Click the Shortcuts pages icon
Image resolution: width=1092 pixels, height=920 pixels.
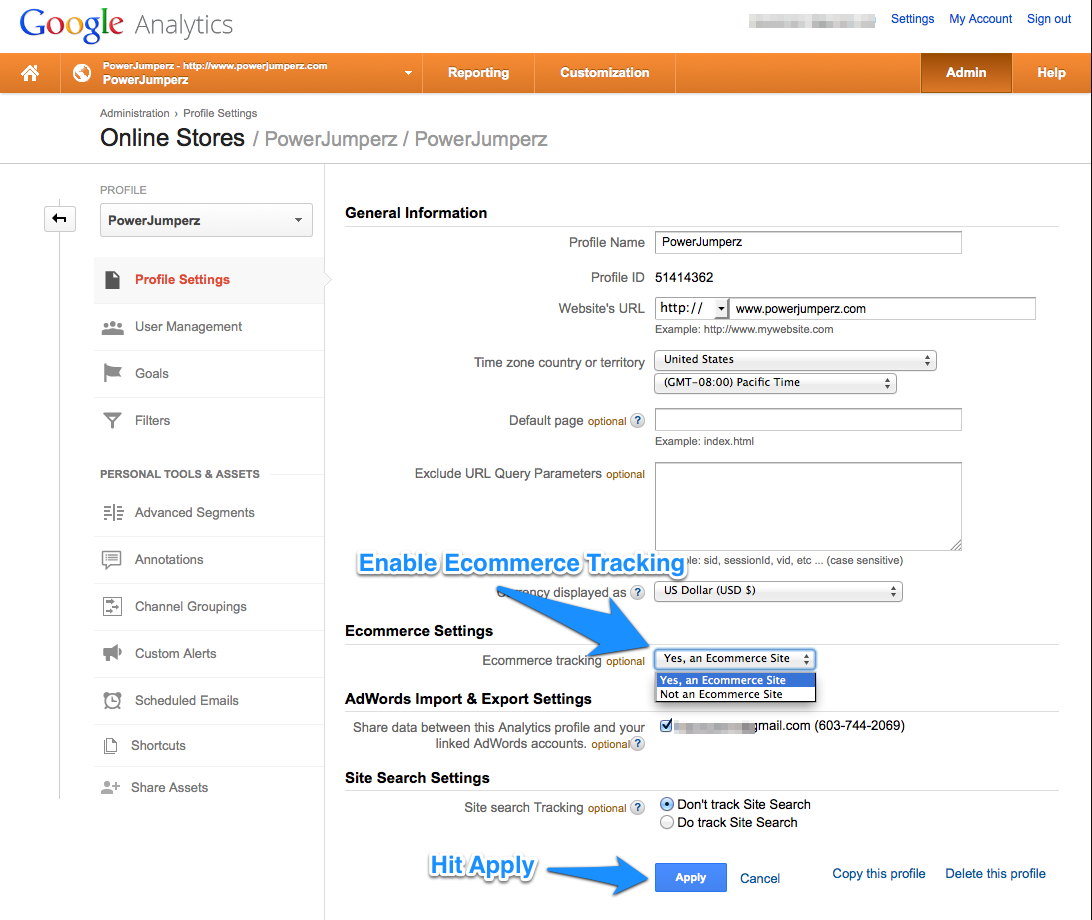pyautogui.click(x=111, y=746)
